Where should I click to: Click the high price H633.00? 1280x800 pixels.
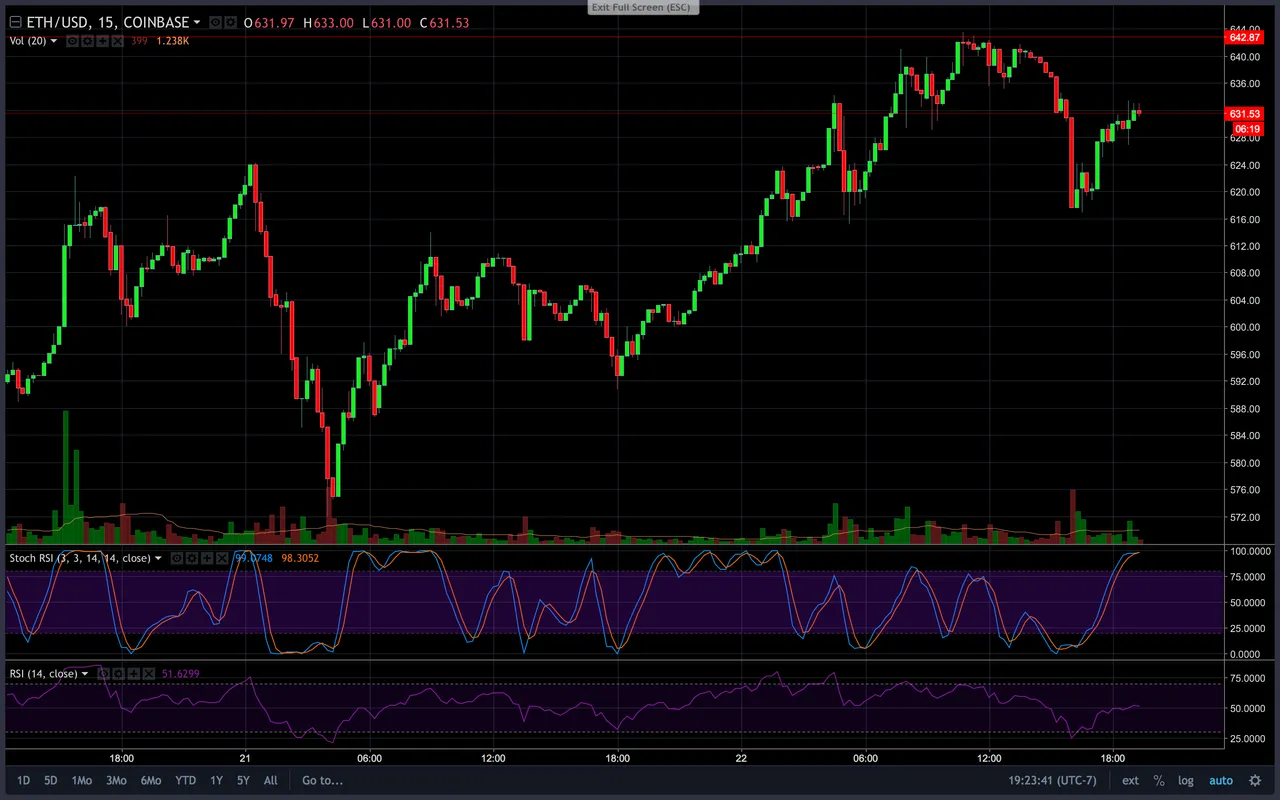[328, 22]
